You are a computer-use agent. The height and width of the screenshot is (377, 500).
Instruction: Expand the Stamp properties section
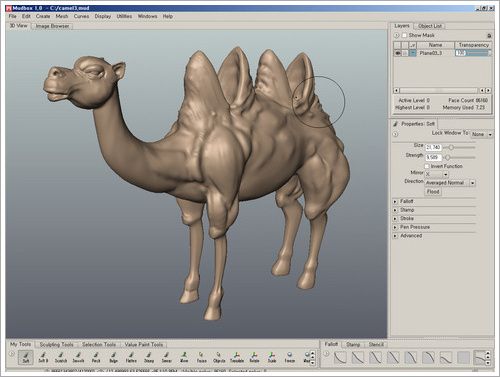point(395,210)
